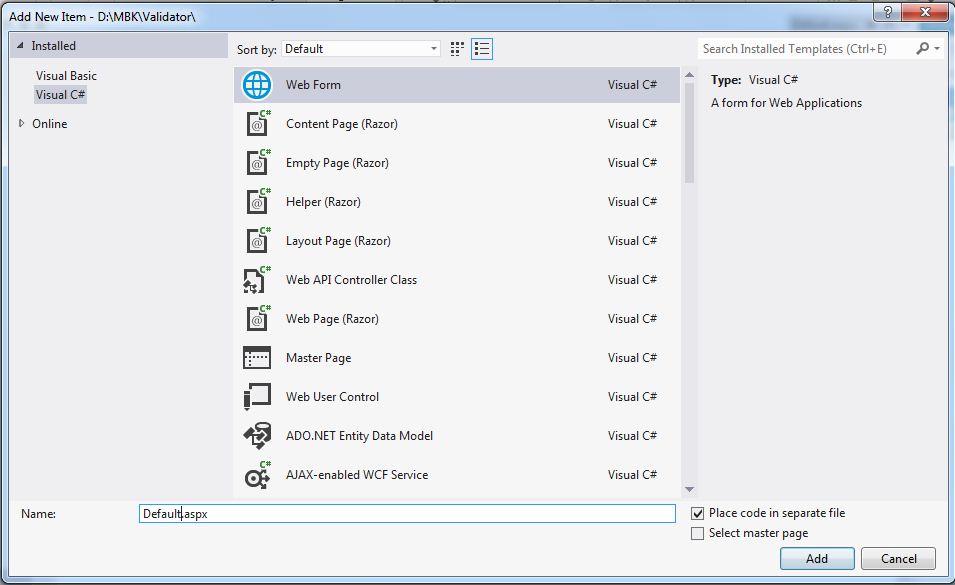
Task: Uncheck Place code in separate file
Action: pos(698,513)
